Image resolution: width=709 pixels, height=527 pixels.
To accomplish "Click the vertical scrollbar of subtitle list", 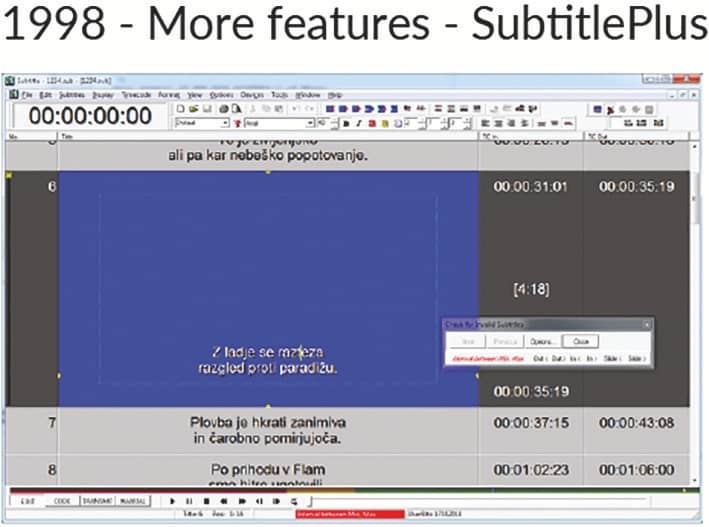I will [695, 312].
